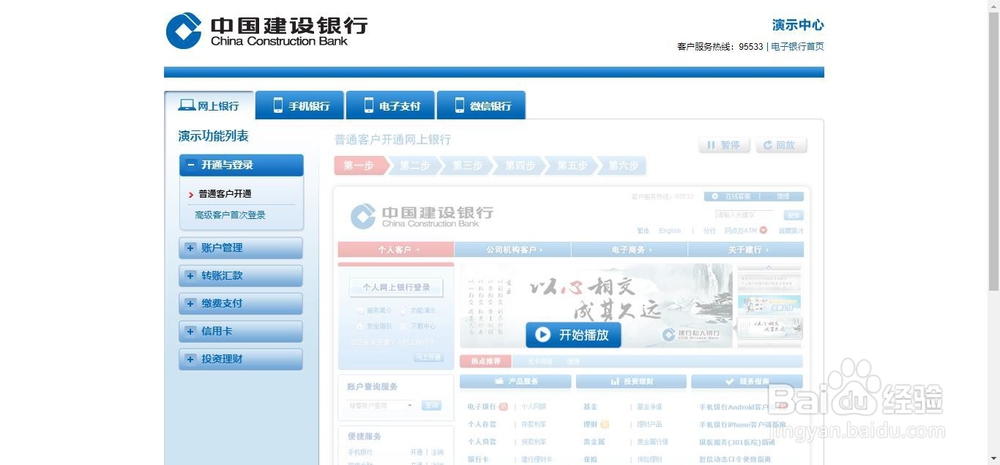Click the 服务指南 header in the preview
The height and width of the screenshot is (465, 1000).
[x=747, y=381]
